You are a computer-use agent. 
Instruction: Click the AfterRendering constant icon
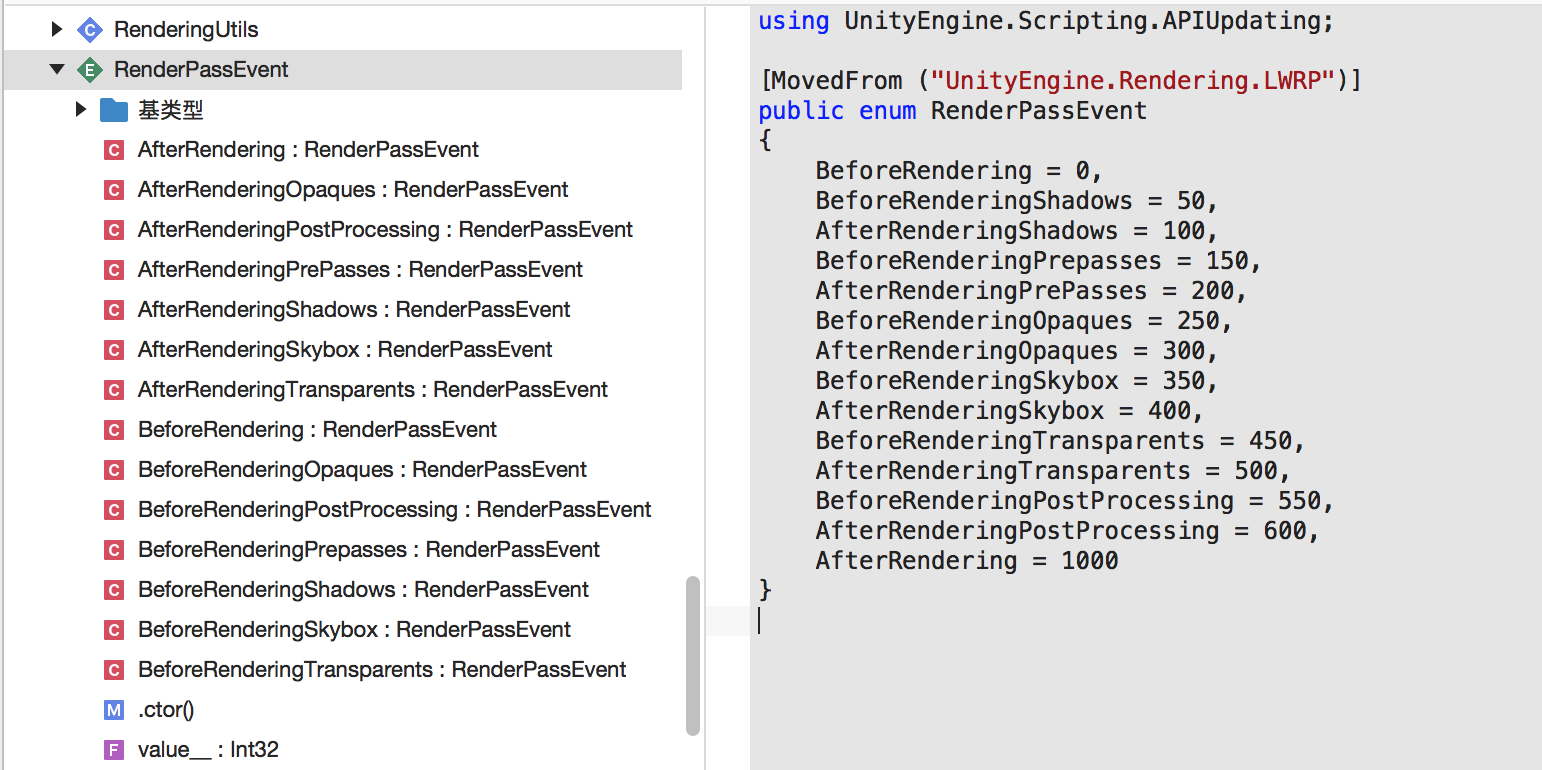pos(114,150)
